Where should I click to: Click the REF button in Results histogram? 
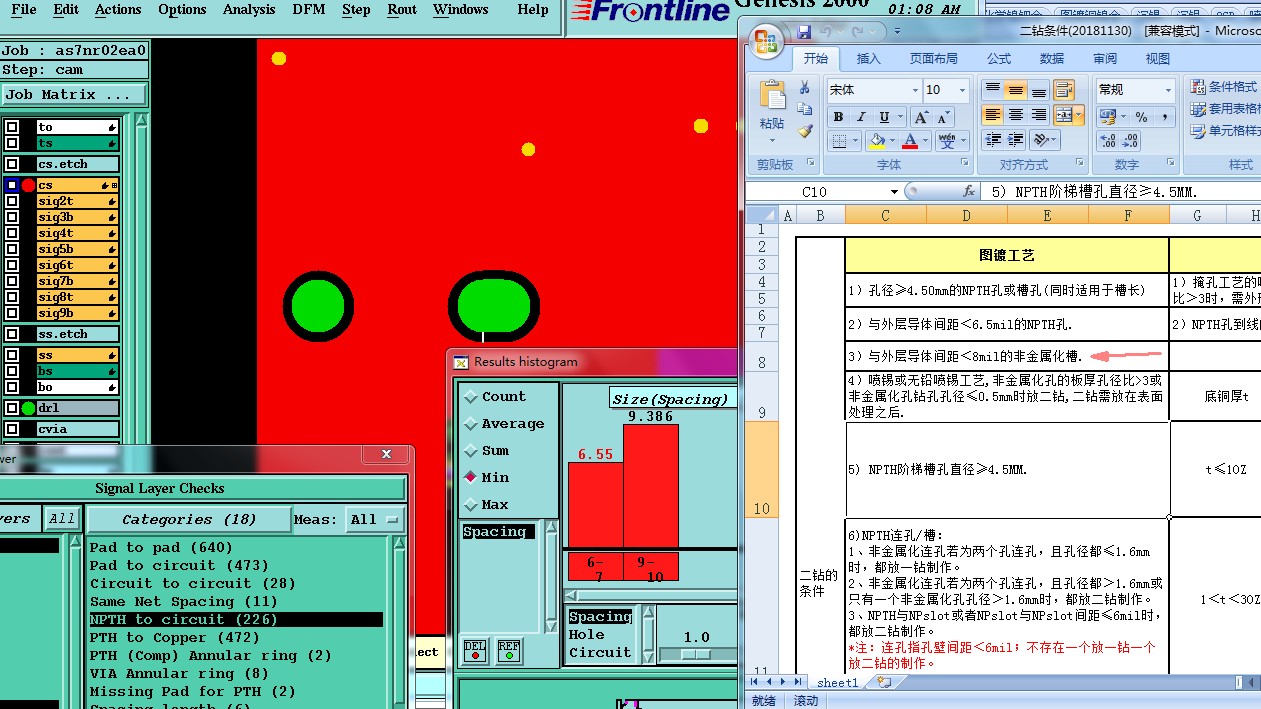[509, 650]
